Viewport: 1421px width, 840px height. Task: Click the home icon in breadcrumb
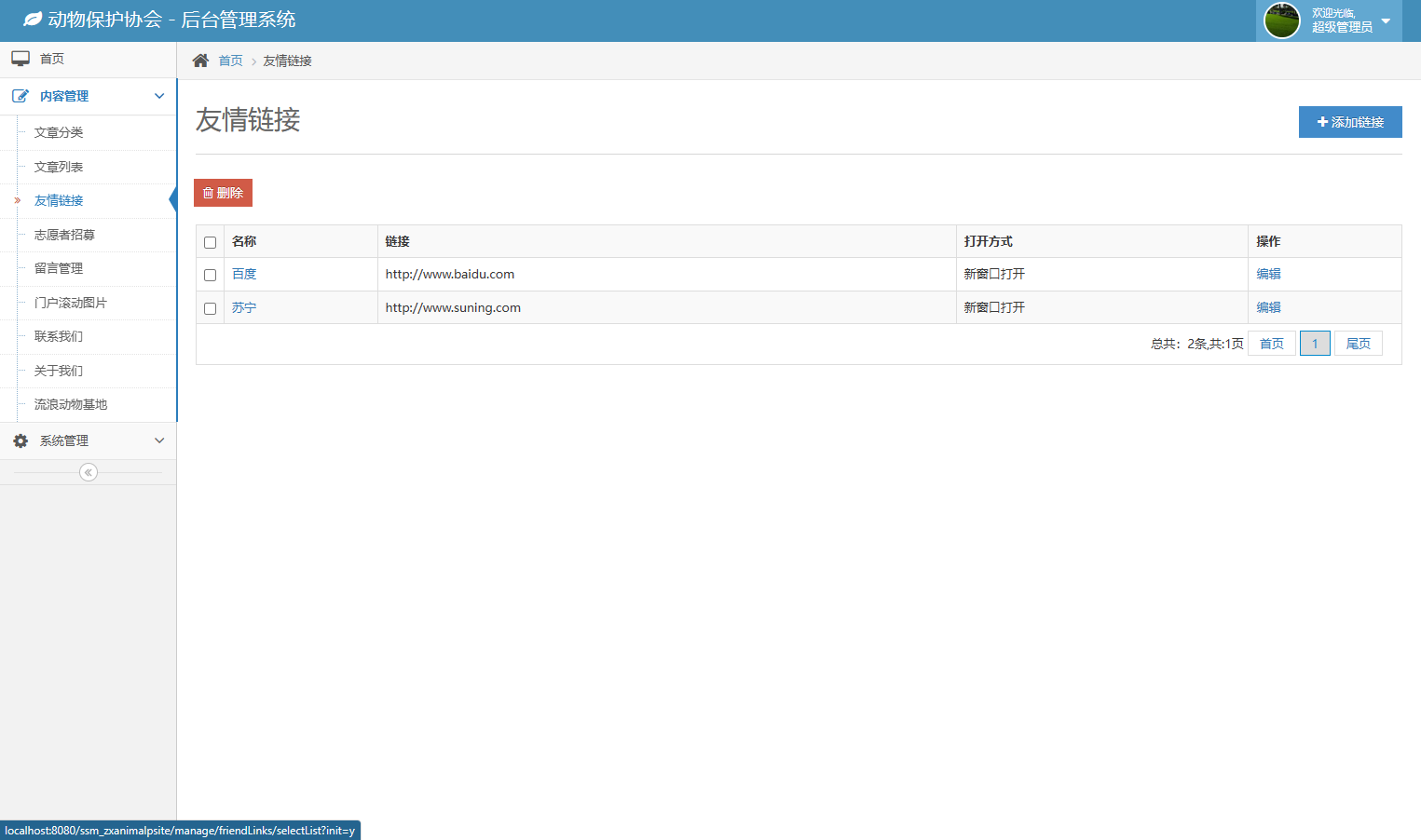pos(200,61)
